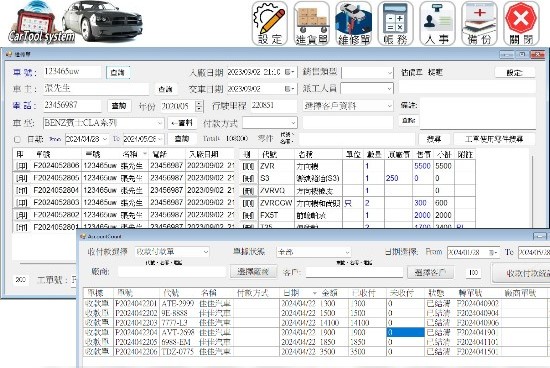Click 印 print button for F2024052805
The image size is (550, 368).
click(x=21, y=178)
